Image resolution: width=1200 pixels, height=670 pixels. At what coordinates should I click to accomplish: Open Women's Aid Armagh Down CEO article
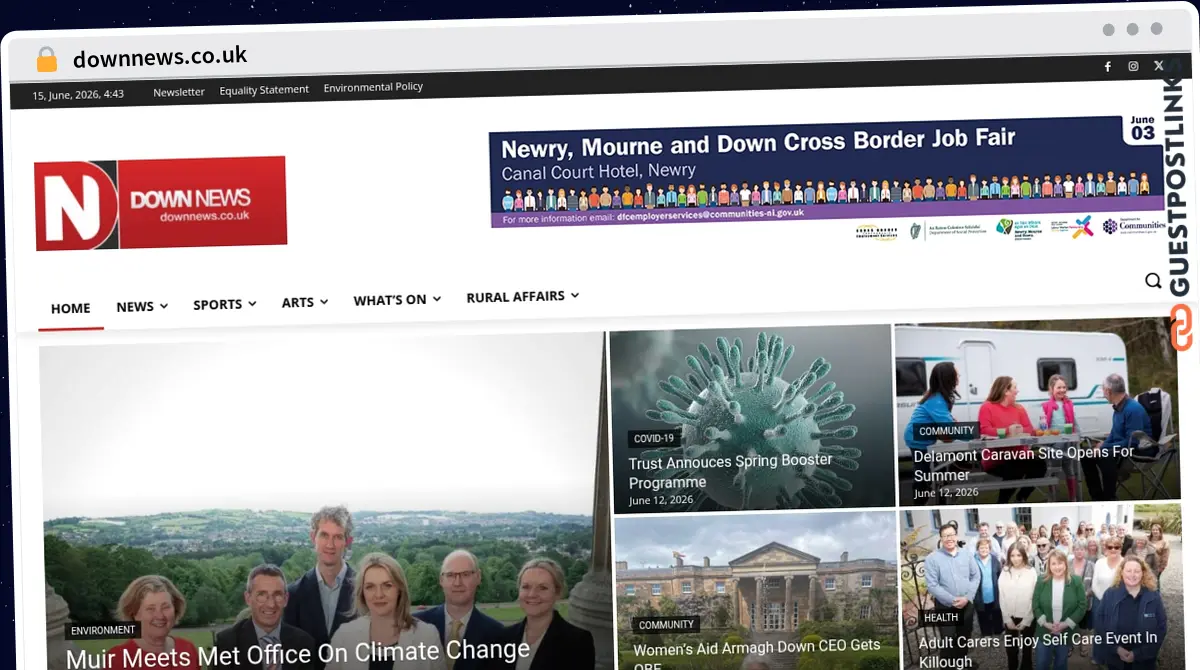click(x=757, y=656)
